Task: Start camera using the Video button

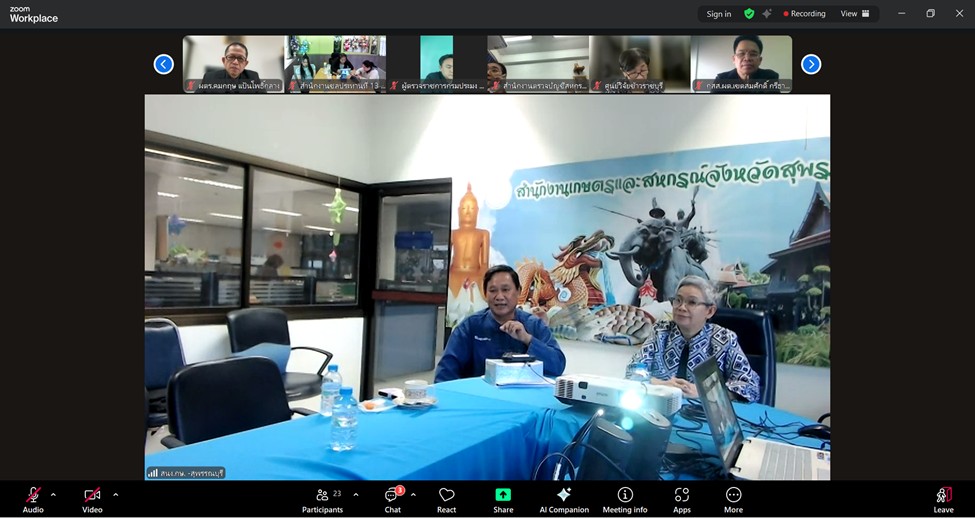Action: pyautogui.click(x=92, y=496)
